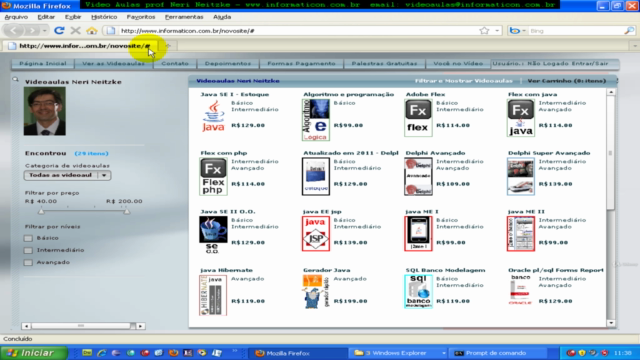Image resolution: width=640 pixels, height=360 pixels.
Task: Expand the address bar history dropdown
Action: tap(497, 31)
